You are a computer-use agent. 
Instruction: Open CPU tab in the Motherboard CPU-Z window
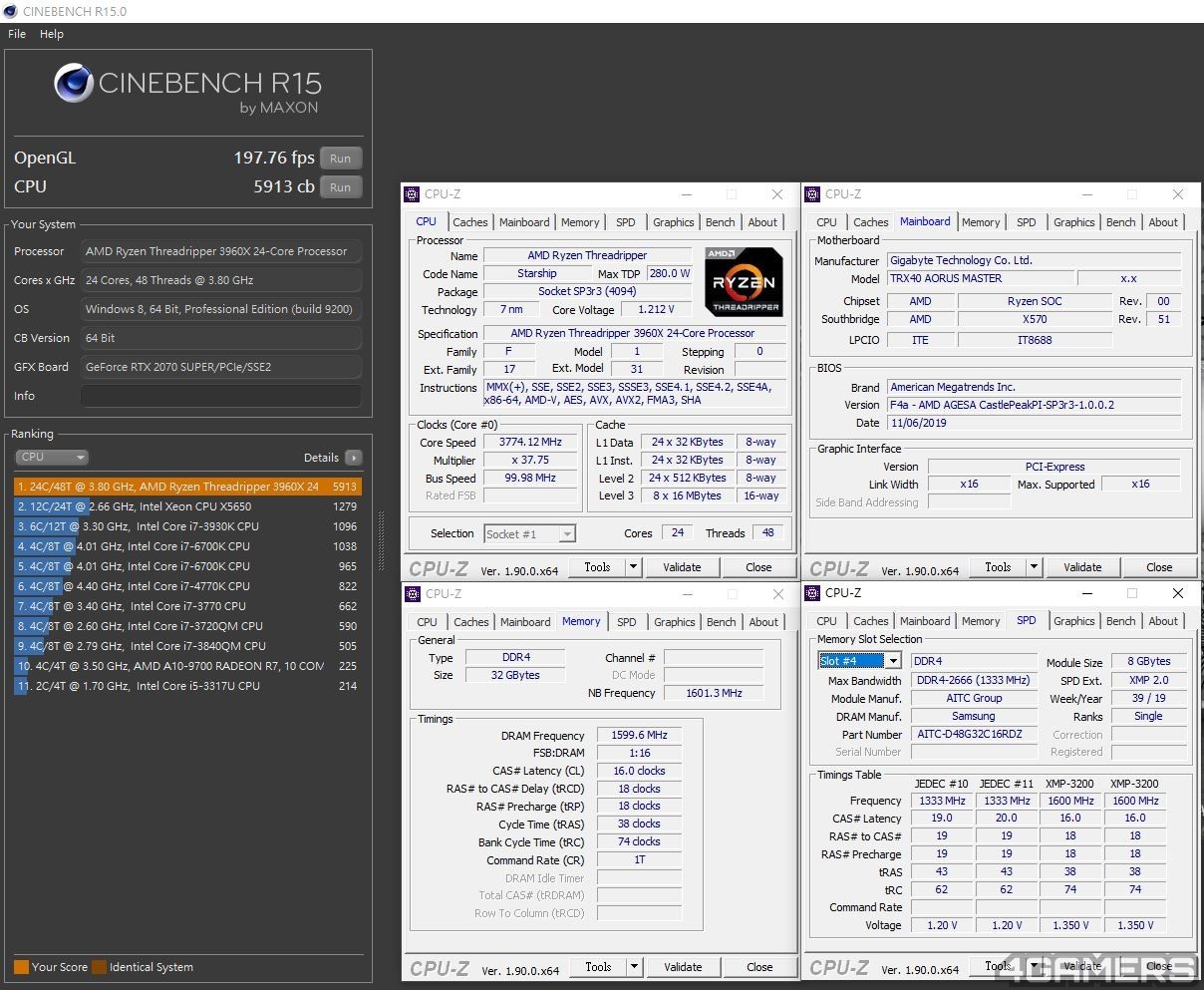(x=827, y=222)
